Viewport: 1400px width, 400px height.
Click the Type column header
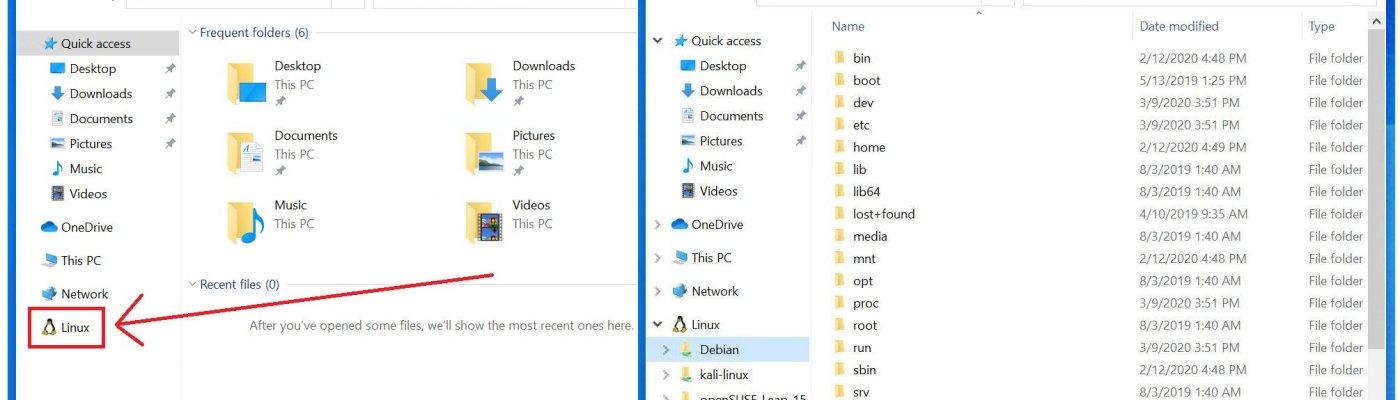pyautogui.click(x=1321, y=26)
